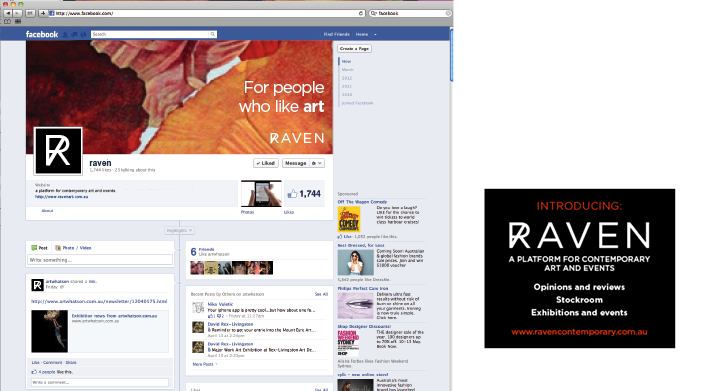The image size is (710, 391).
Task: Open the gear dropdown next to Message
Action: coord(317,163)
